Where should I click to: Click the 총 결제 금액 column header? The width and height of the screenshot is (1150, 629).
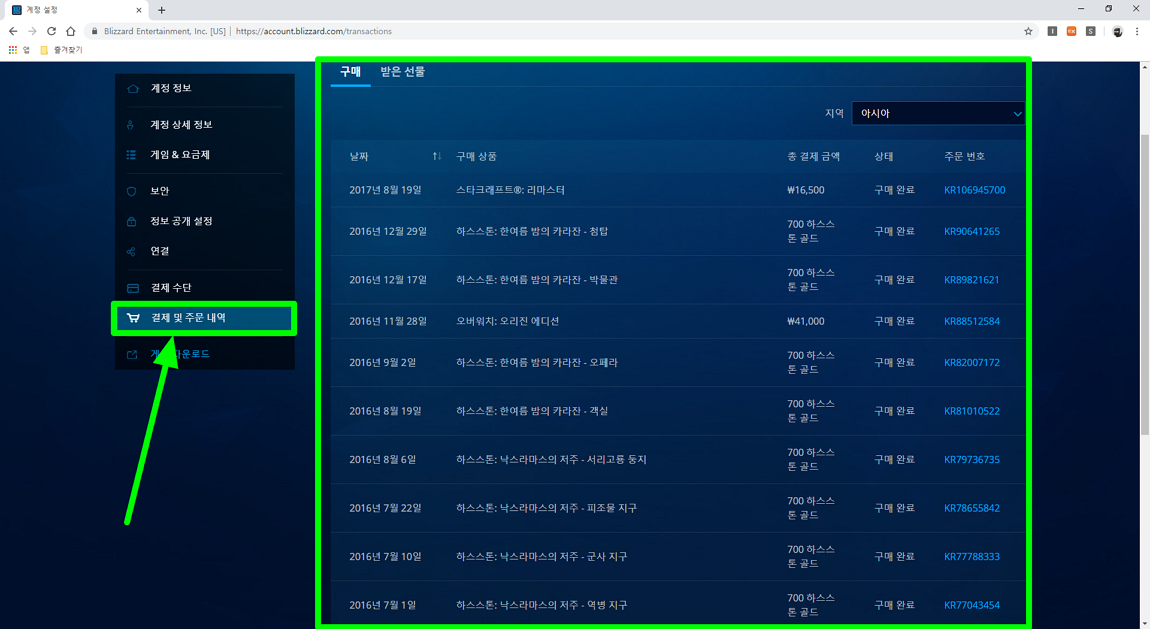tap(813, 156)
